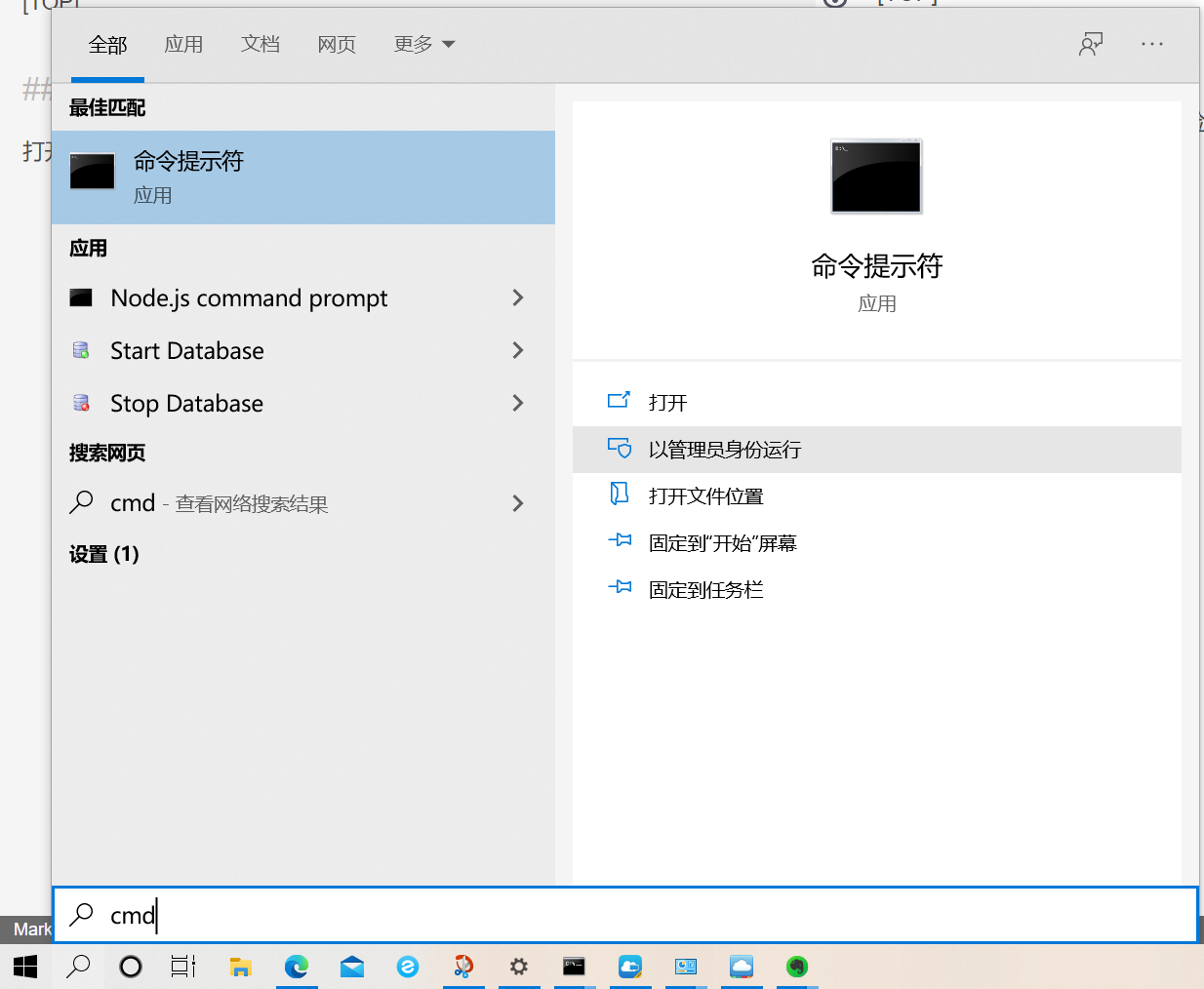
Task: Open Internet Explorer icon in taskbar
Action: (408, 967)
